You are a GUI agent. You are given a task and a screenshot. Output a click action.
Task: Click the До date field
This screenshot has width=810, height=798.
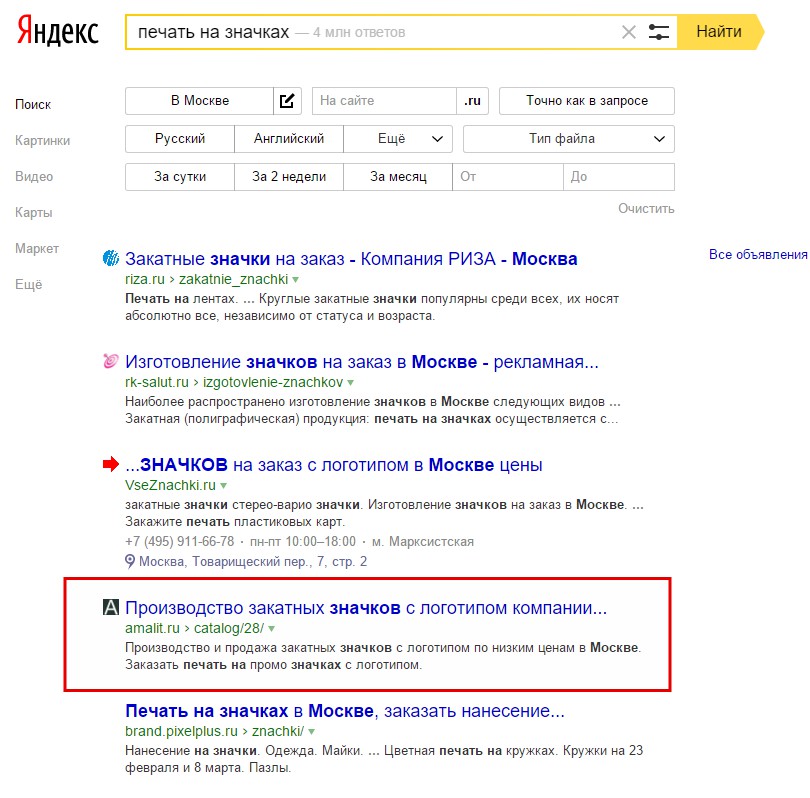pyautogui.click(x=619, y=177)
